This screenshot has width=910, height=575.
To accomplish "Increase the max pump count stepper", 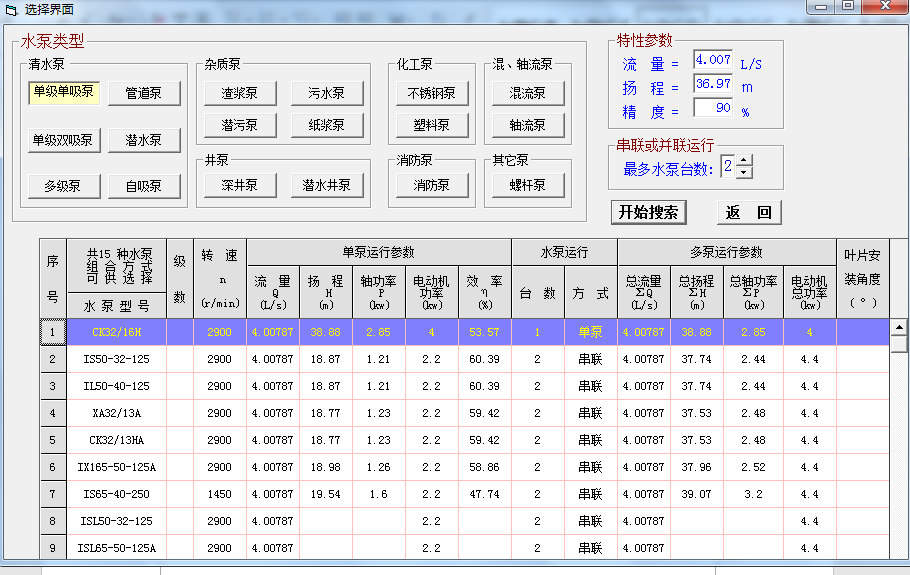I will 744,161.
